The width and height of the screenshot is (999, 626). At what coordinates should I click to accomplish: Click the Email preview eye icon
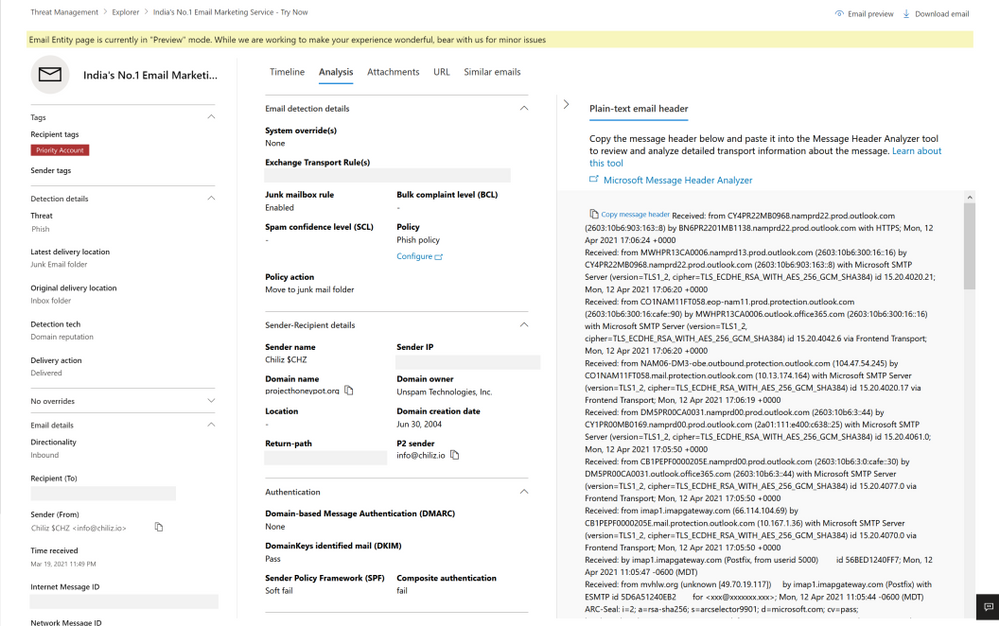click(x=839, y=14)
